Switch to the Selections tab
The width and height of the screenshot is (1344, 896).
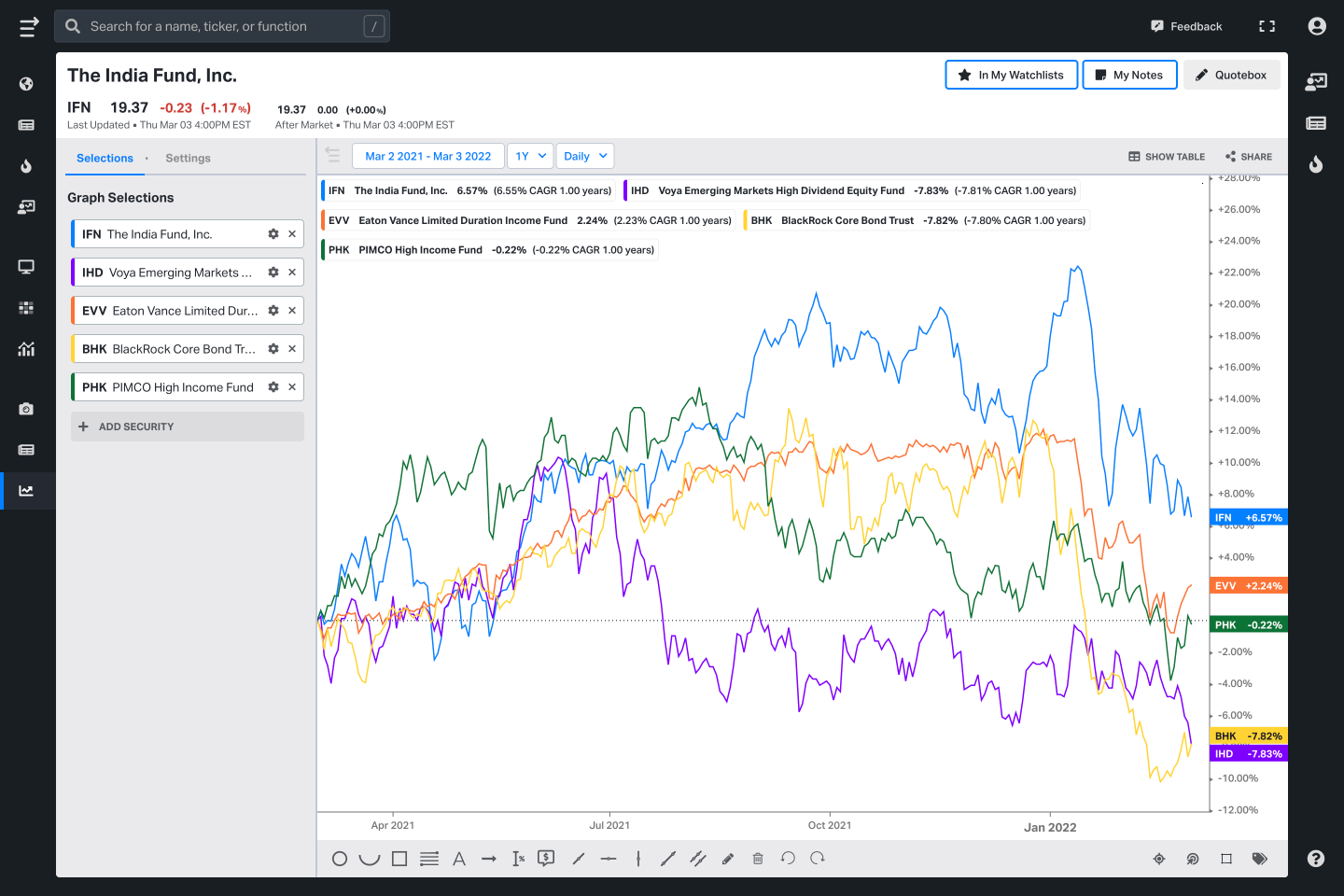point(105,159)
